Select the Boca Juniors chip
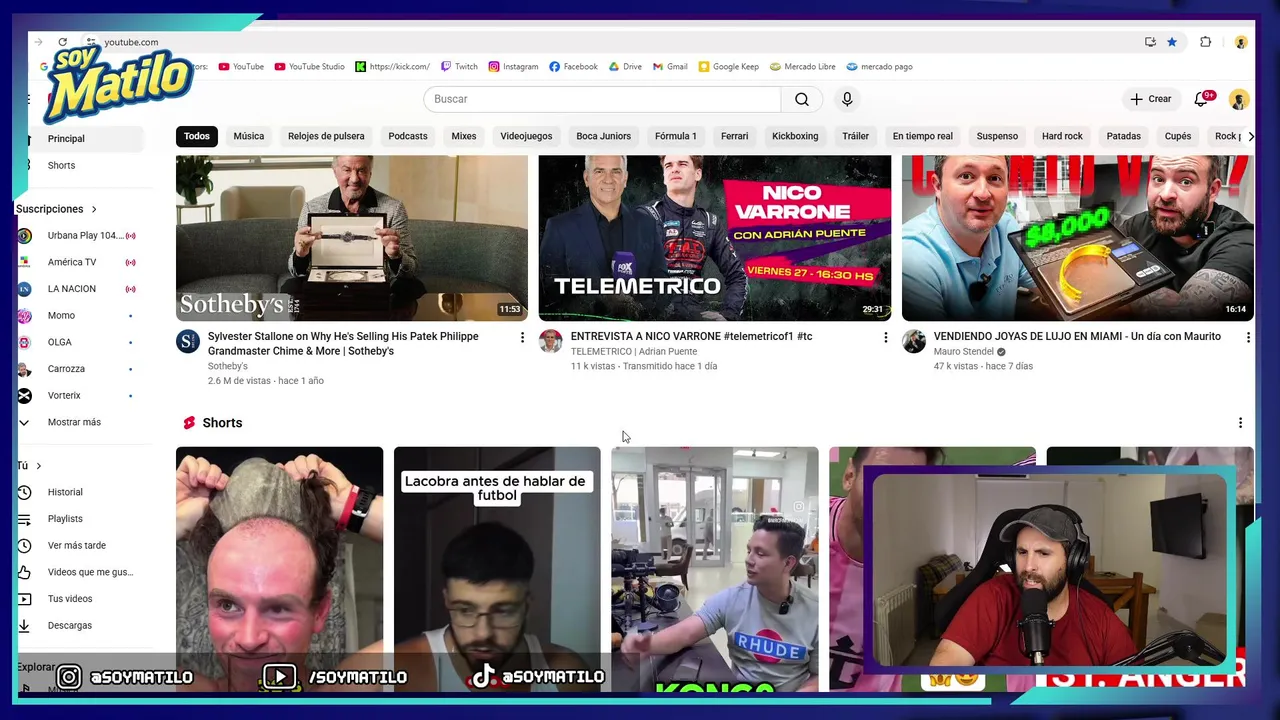Screen dimensions: 1280x720 tap(604, 136)
